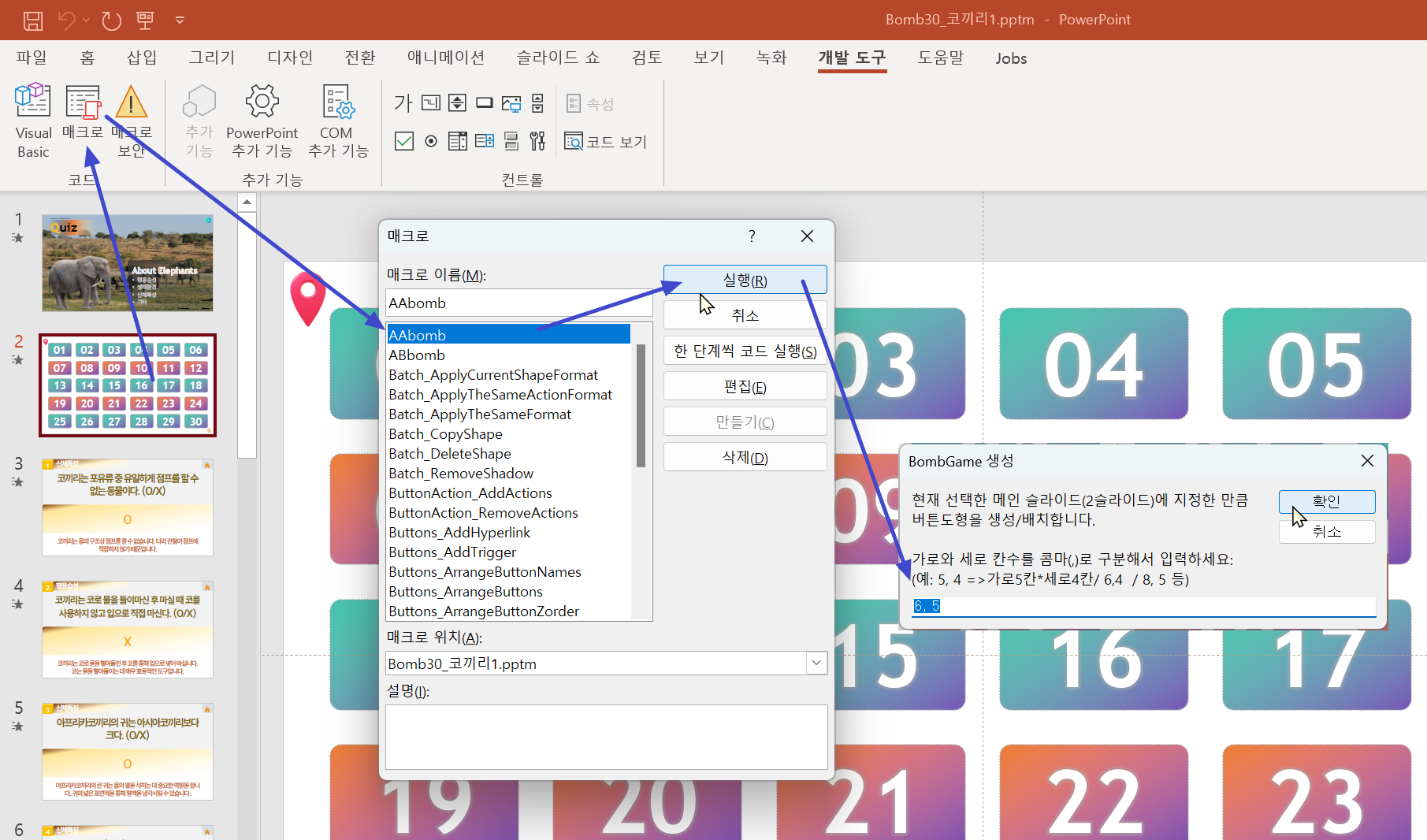Click 편집(E) to edit macro
The width and height of the screenshot is (1427, 840).
click(x=745, y=386)
